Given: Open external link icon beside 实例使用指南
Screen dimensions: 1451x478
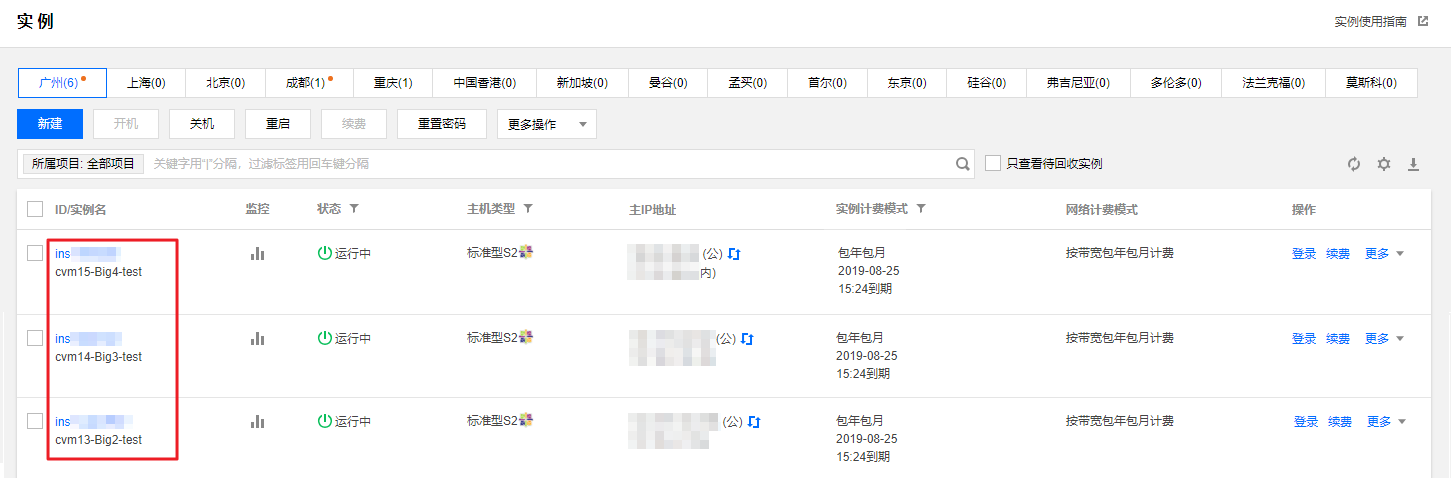Looking at the screenshot, I should [x=1423, y=21].
